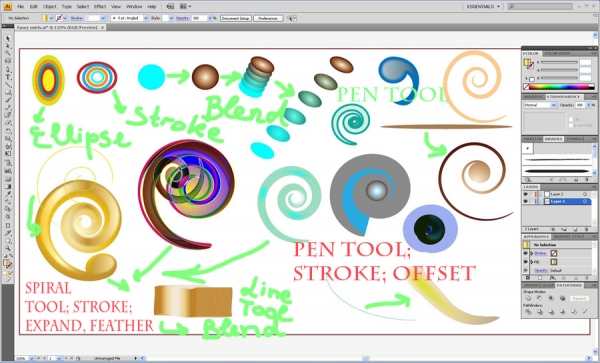Switch to the Color Guide tab
The image size is (600, 363).
[558, 53]
